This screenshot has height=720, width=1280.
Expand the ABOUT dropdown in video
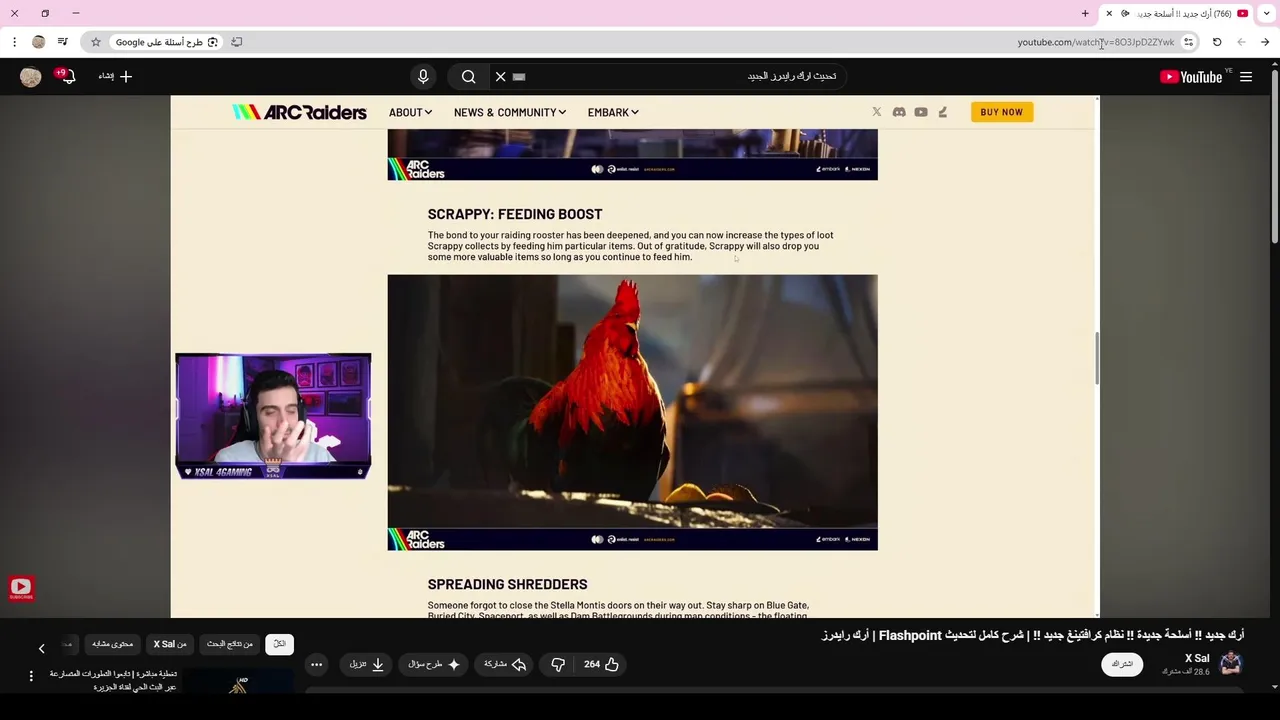click(410, 112)
